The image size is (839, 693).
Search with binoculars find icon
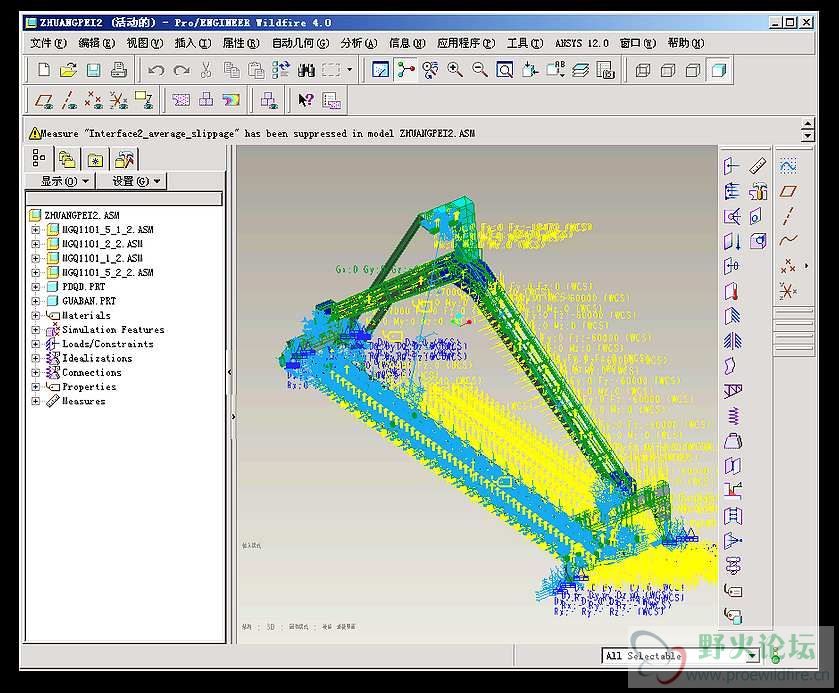tap(306, 70)
